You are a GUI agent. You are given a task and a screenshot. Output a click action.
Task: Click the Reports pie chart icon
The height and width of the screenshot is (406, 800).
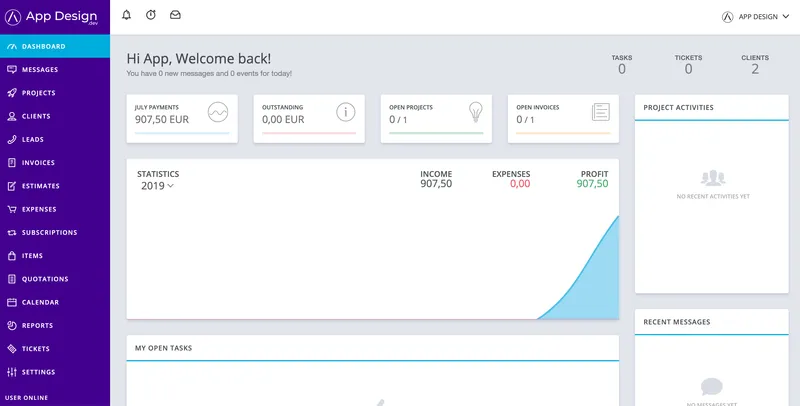(12, 325)
